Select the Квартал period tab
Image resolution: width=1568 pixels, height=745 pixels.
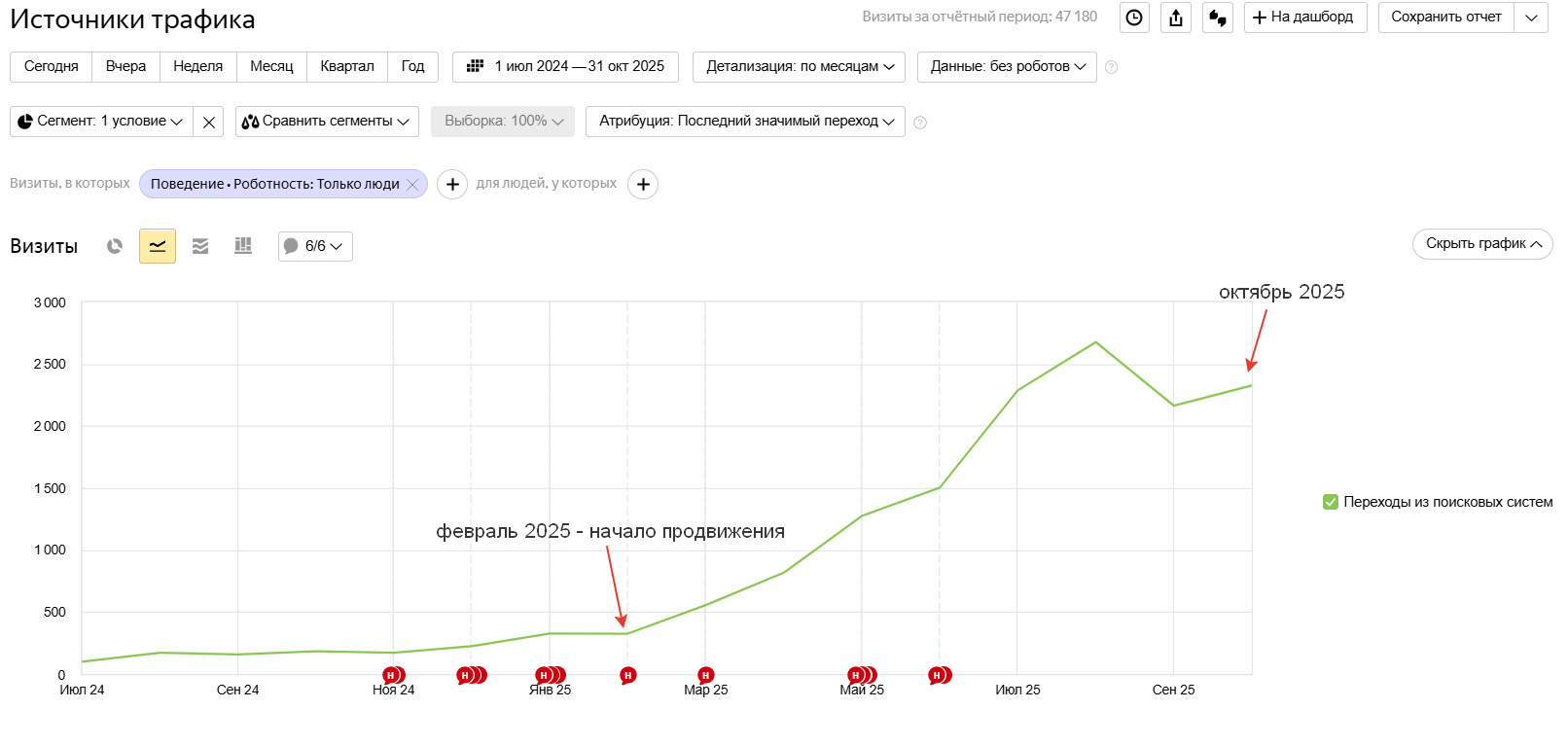click(347, 67)
